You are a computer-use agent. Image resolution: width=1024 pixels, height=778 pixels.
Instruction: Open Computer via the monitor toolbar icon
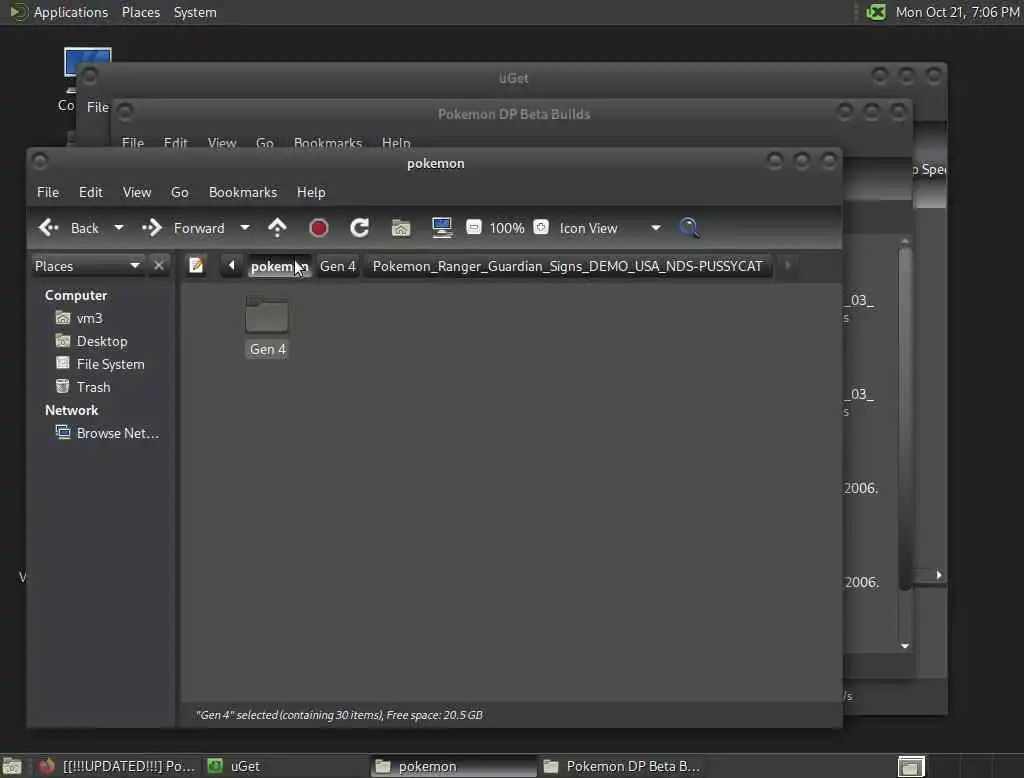pyautogui.click(x=442, y=228)
